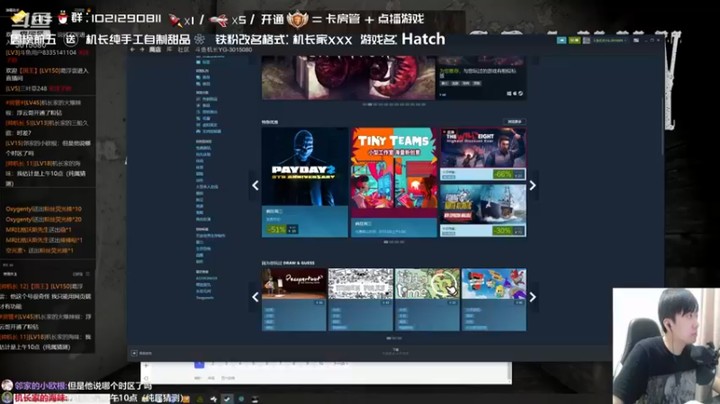Image resolution: width=720 pixels, height=404 pixels.
Task: Open the colorful blue-sky game thumbnail
Action: point(494,284)
